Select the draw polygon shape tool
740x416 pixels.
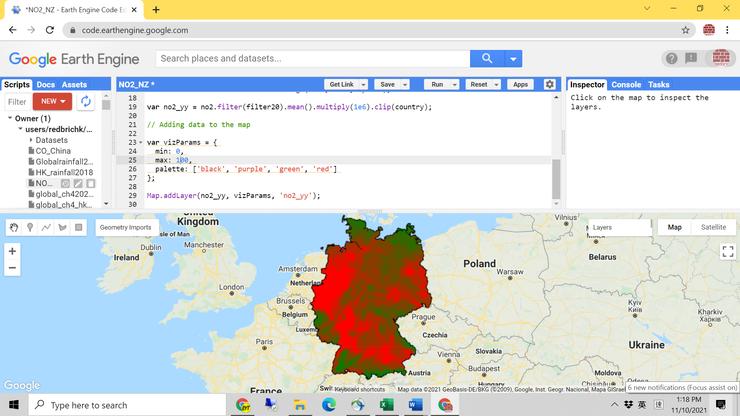click(x=62, y=228)
